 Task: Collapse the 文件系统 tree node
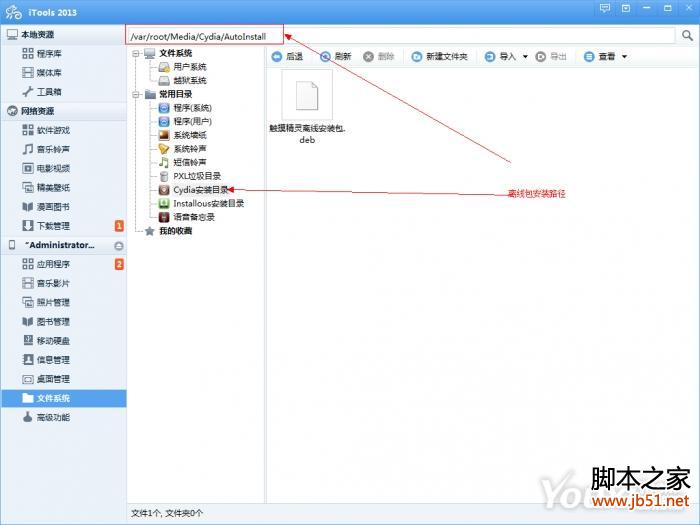136,53
